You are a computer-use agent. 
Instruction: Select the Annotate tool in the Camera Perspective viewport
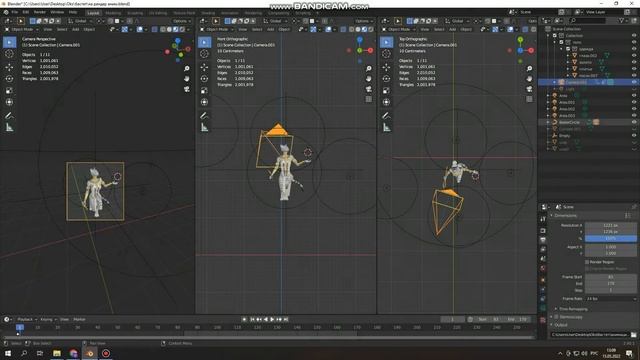[9, 116]
